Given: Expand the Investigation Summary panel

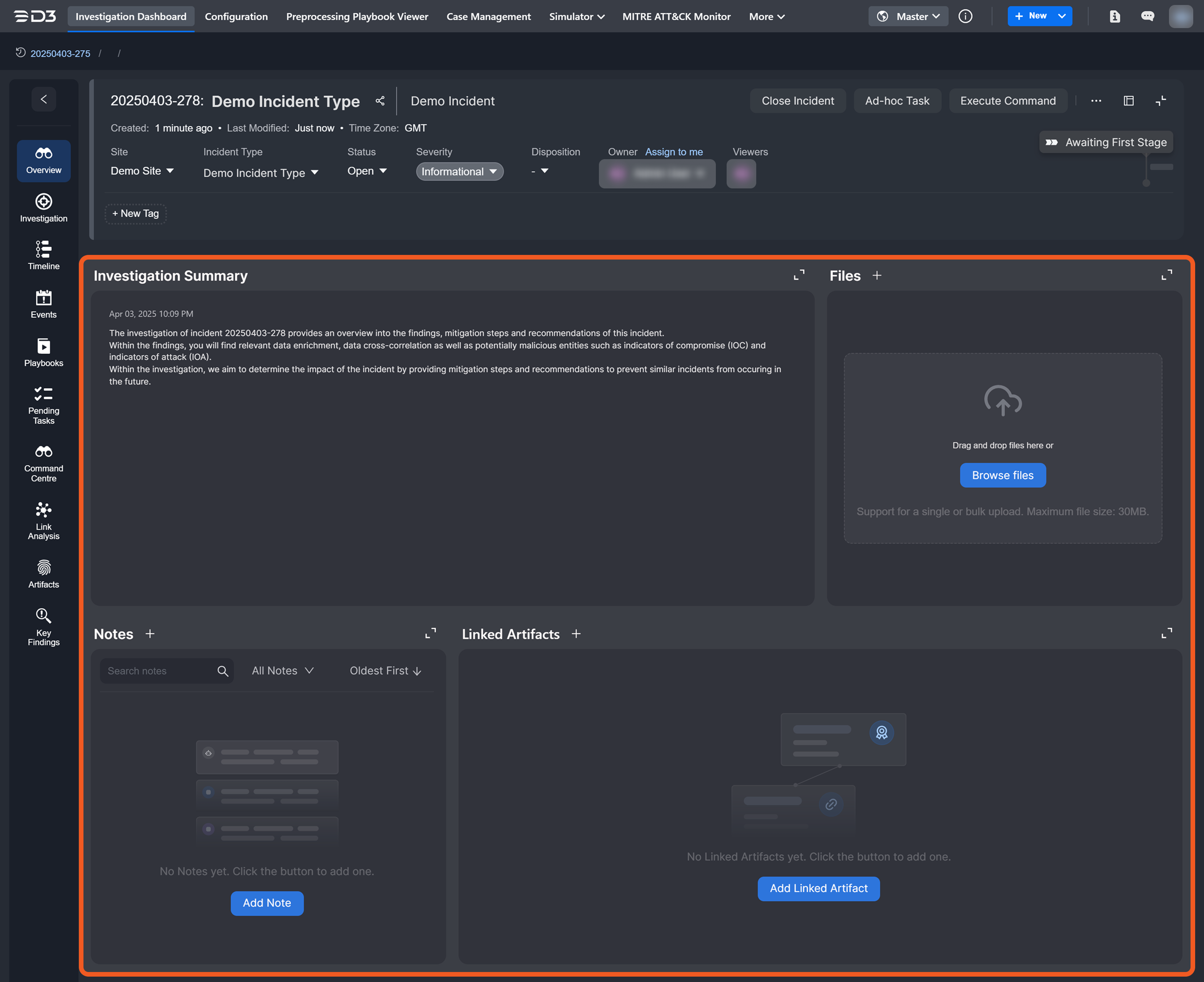Looking at the screenshot, I should click(x=799, y=275).
